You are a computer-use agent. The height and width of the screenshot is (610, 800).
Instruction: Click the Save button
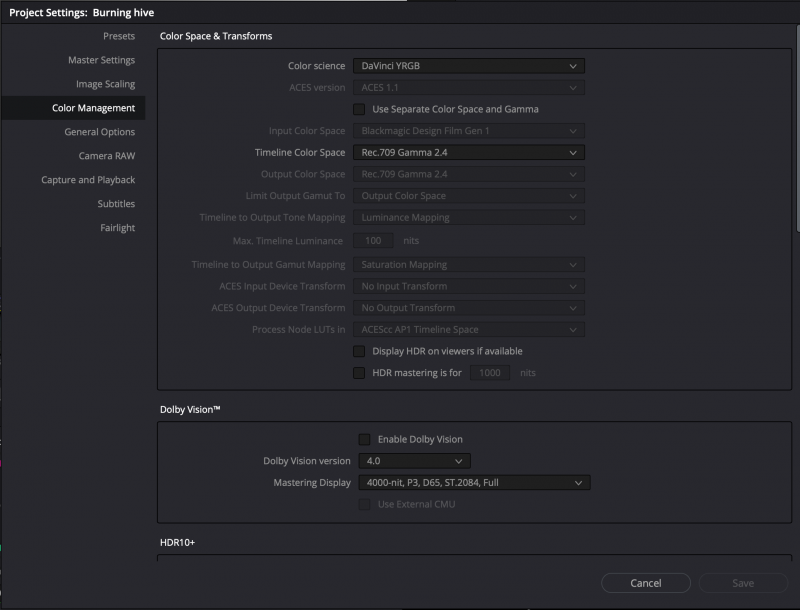click(x=743, y=583)
